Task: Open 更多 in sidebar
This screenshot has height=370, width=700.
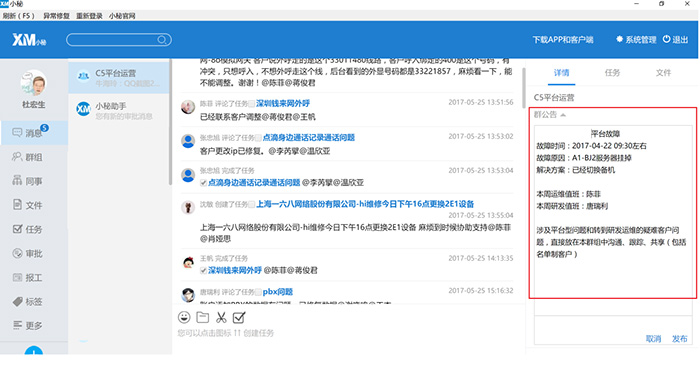Action: pyautogui.click(x=34, y=325)
